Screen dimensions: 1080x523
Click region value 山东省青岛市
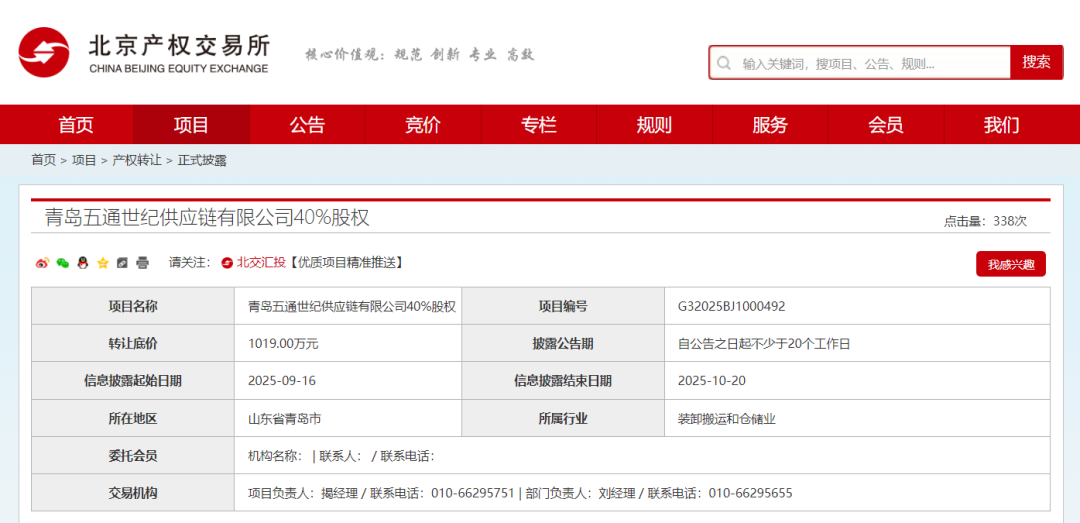click(x=285, y=418)
